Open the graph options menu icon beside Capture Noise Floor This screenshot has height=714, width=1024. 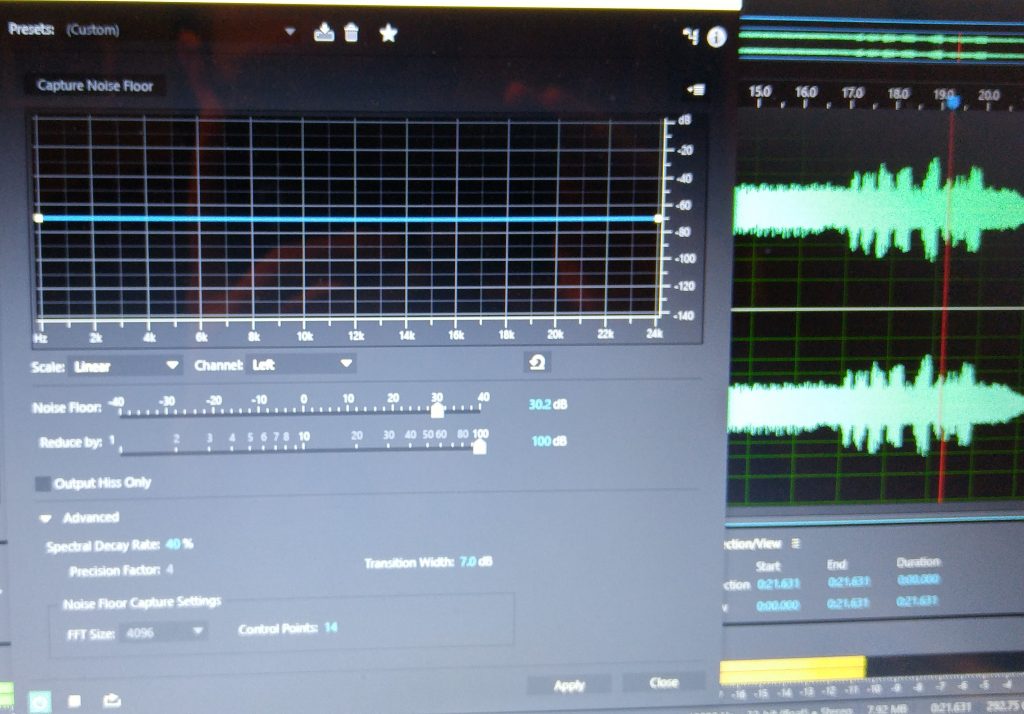(x=696, y=89)
